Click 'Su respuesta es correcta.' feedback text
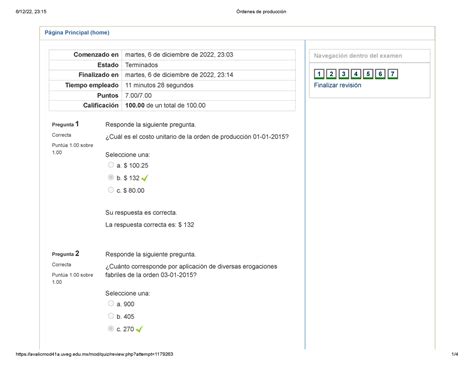The height and width of the screenshot is (366, 474). point(141,213)
